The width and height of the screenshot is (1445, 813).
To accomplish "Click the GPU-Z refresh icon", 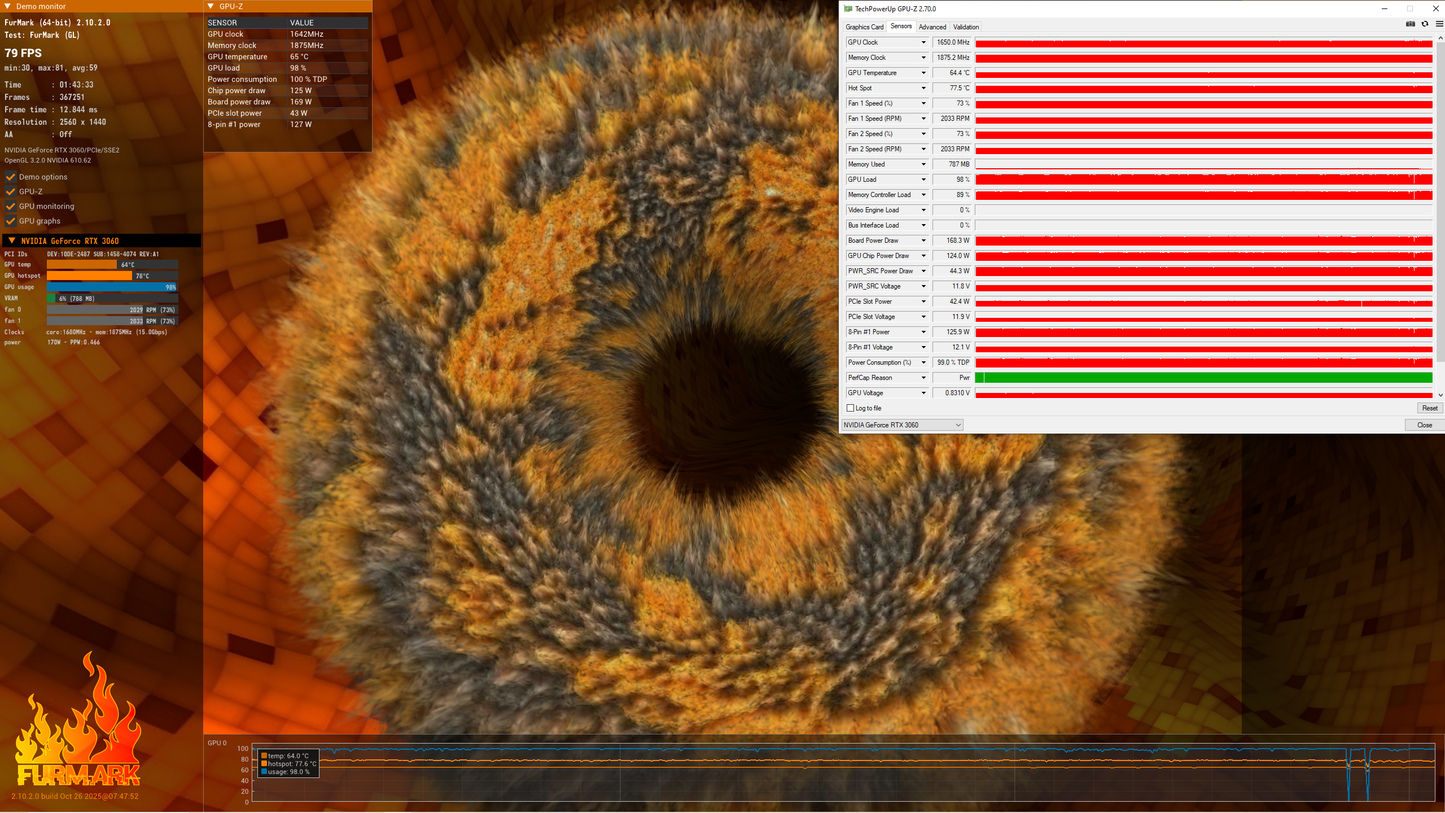I will tap(1425, 24).
